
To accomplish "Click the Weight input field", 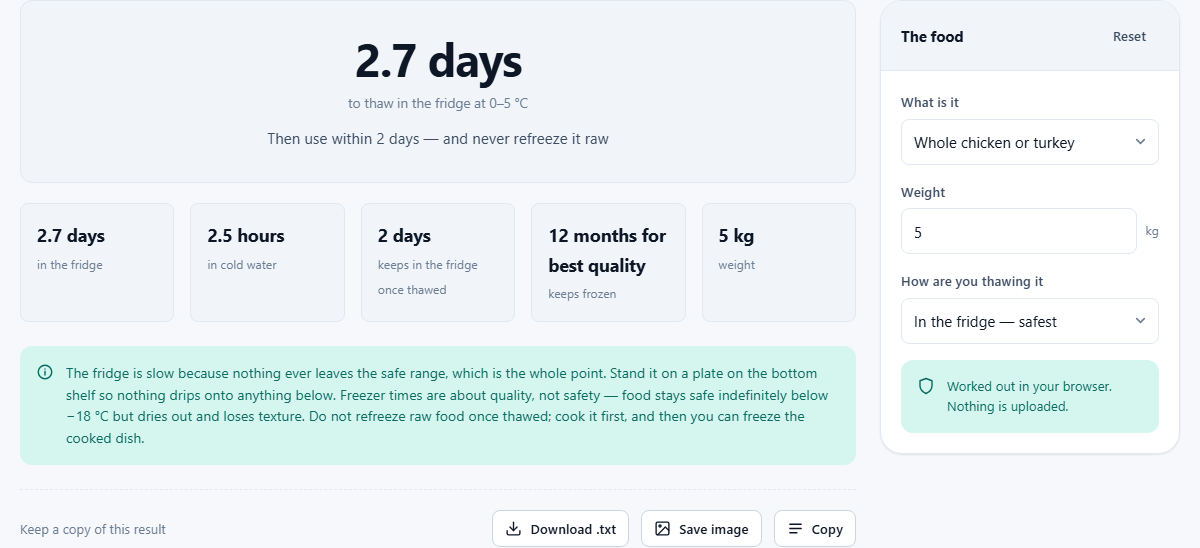I will click(x=1019, y=231).
